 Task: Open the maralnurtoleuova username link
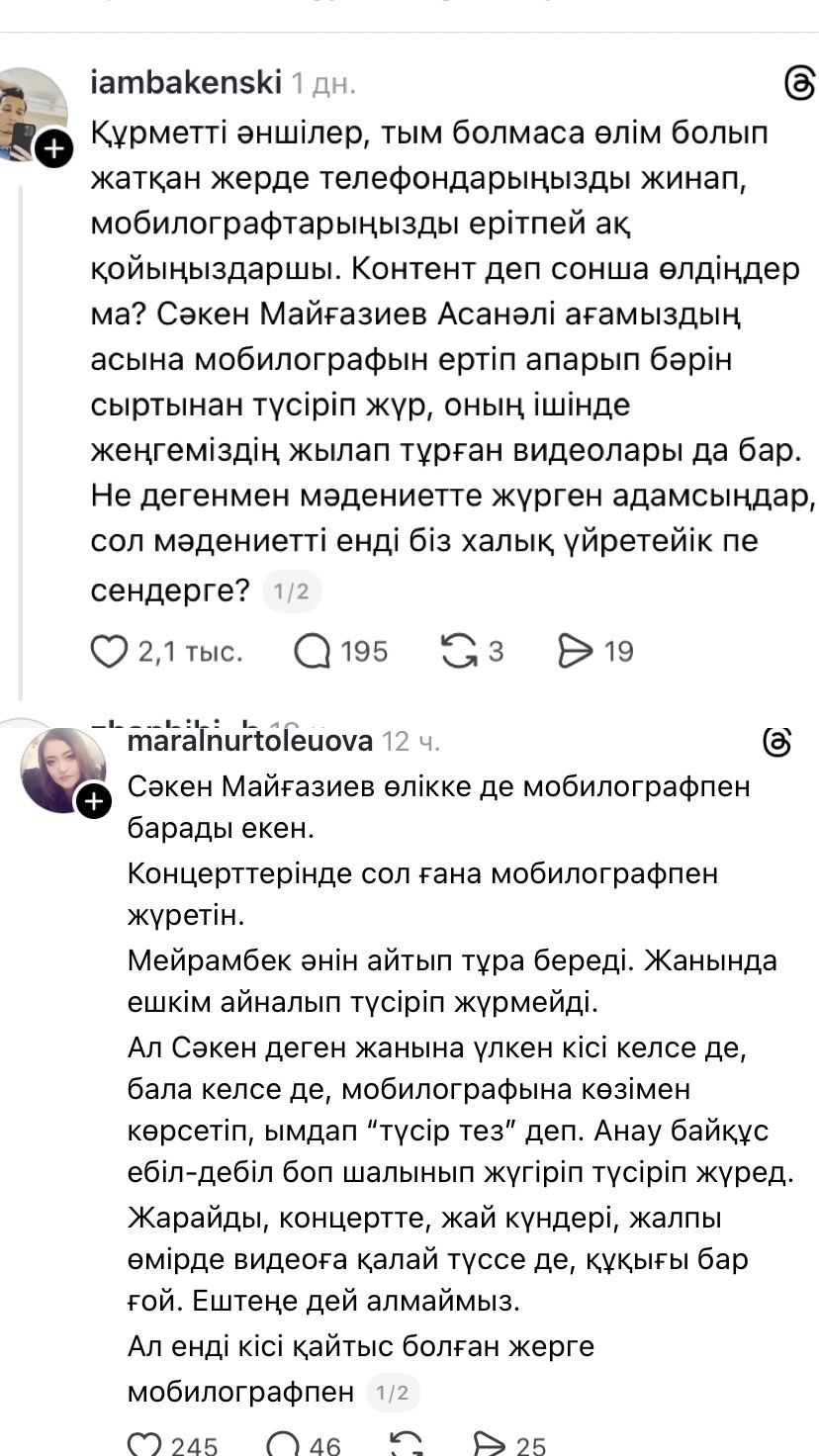[249, 741]
